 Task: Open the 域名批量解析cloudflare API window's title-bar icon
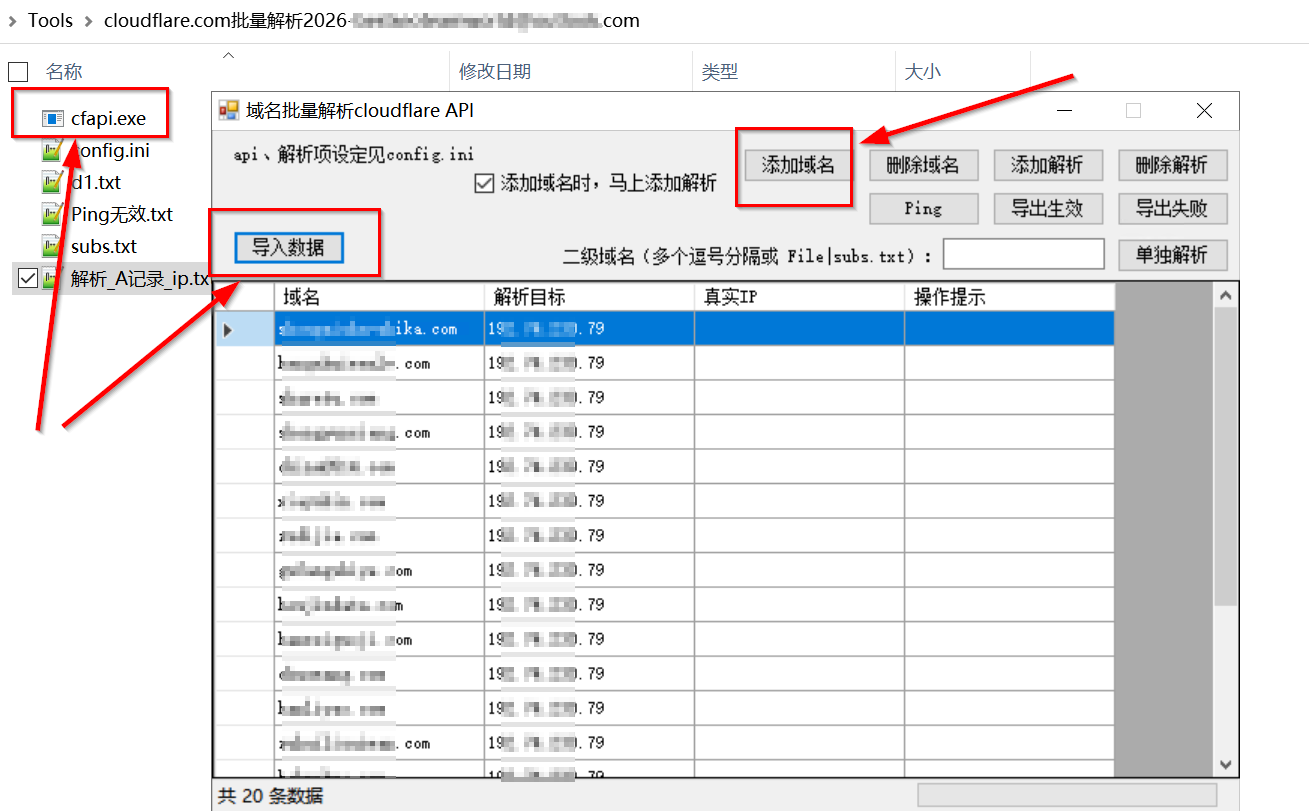point(229,110)
